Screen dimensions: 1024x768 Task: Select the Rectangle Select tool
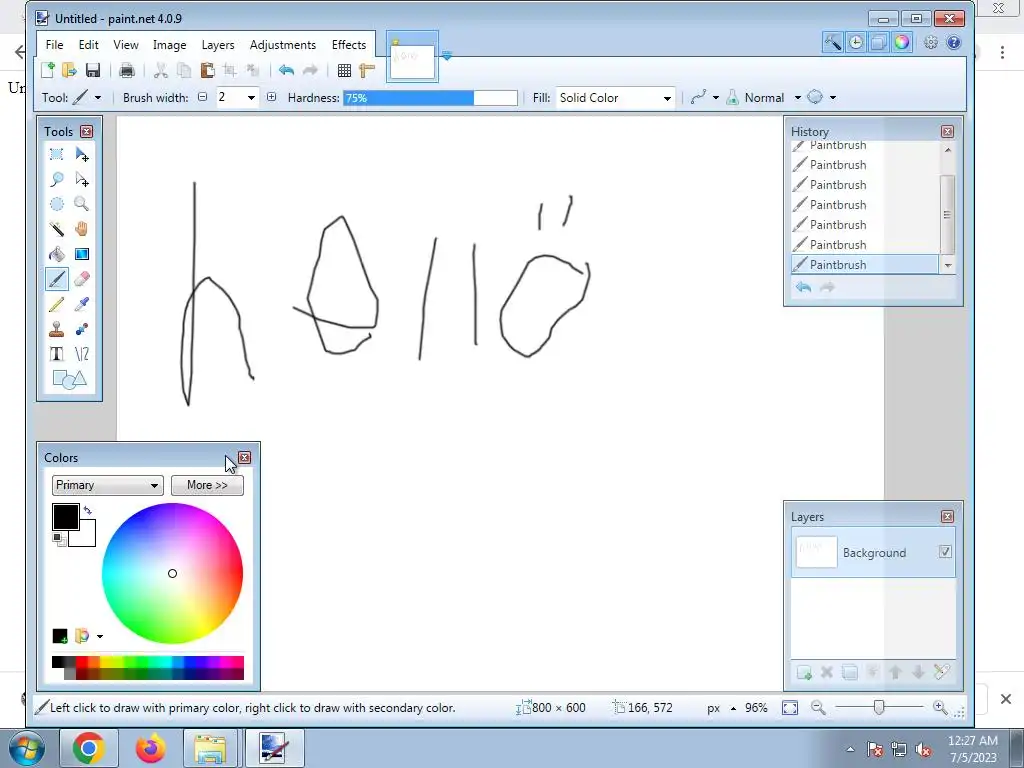(x=57, y=154)
